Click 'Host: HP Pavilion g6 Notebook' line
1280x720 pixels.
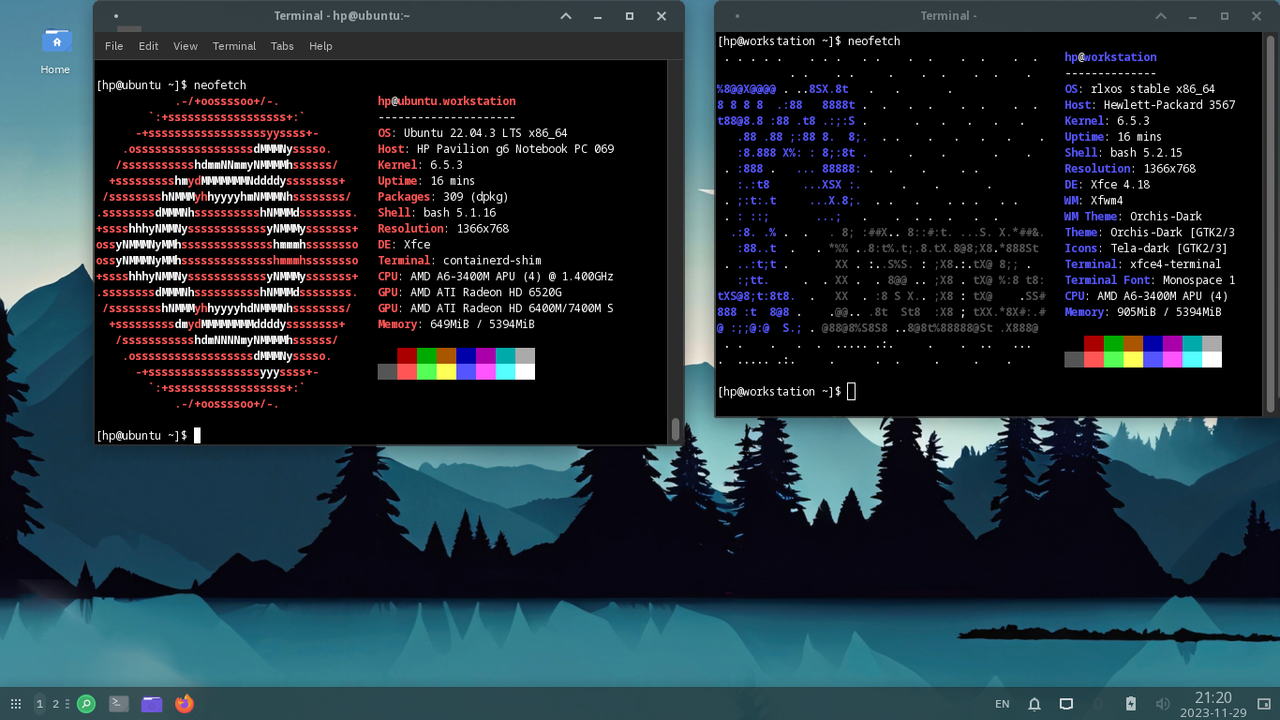click(x=496, y=149)
